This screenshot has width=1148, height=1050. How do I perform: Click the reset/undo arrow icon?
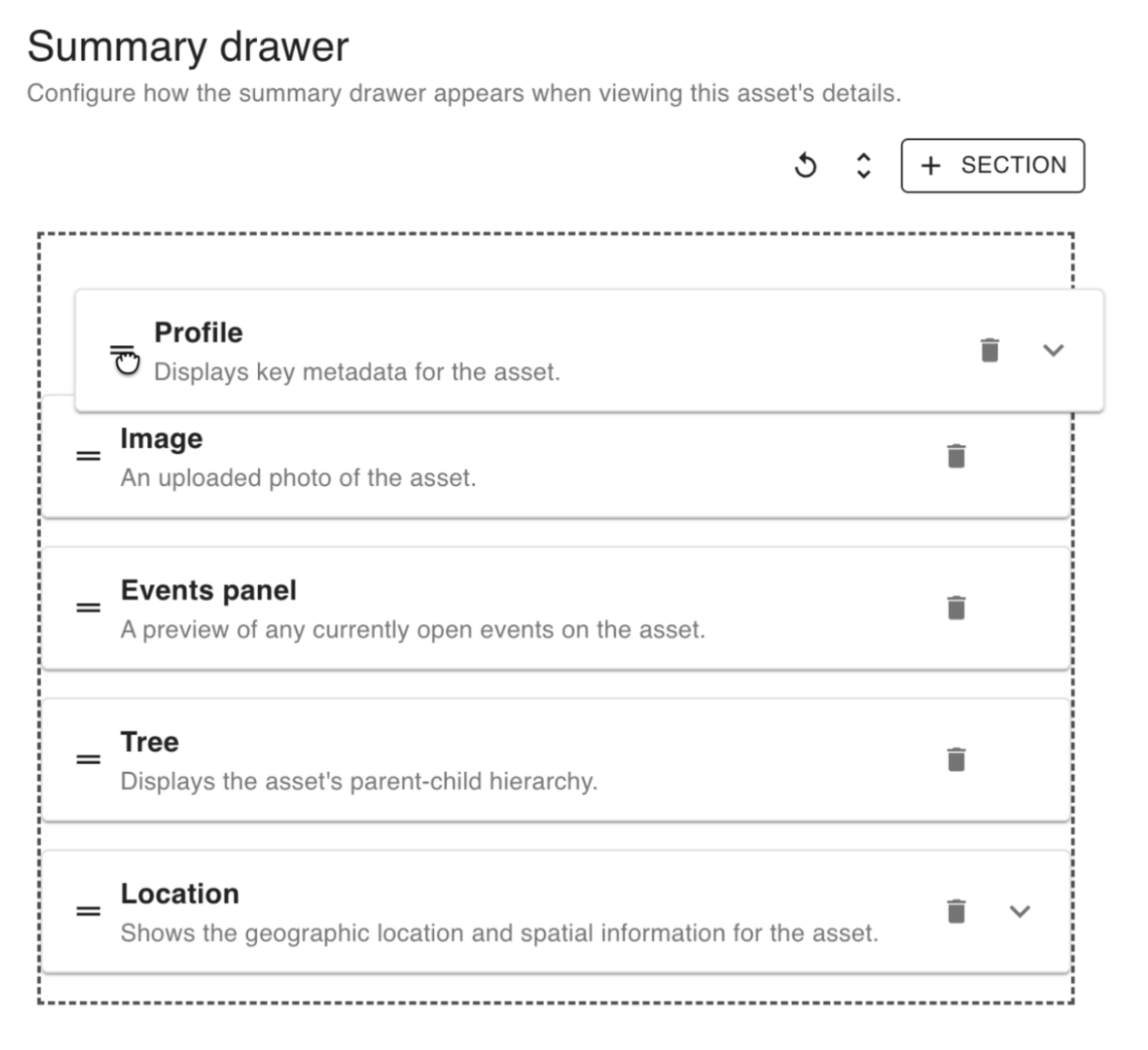[806, 165]
